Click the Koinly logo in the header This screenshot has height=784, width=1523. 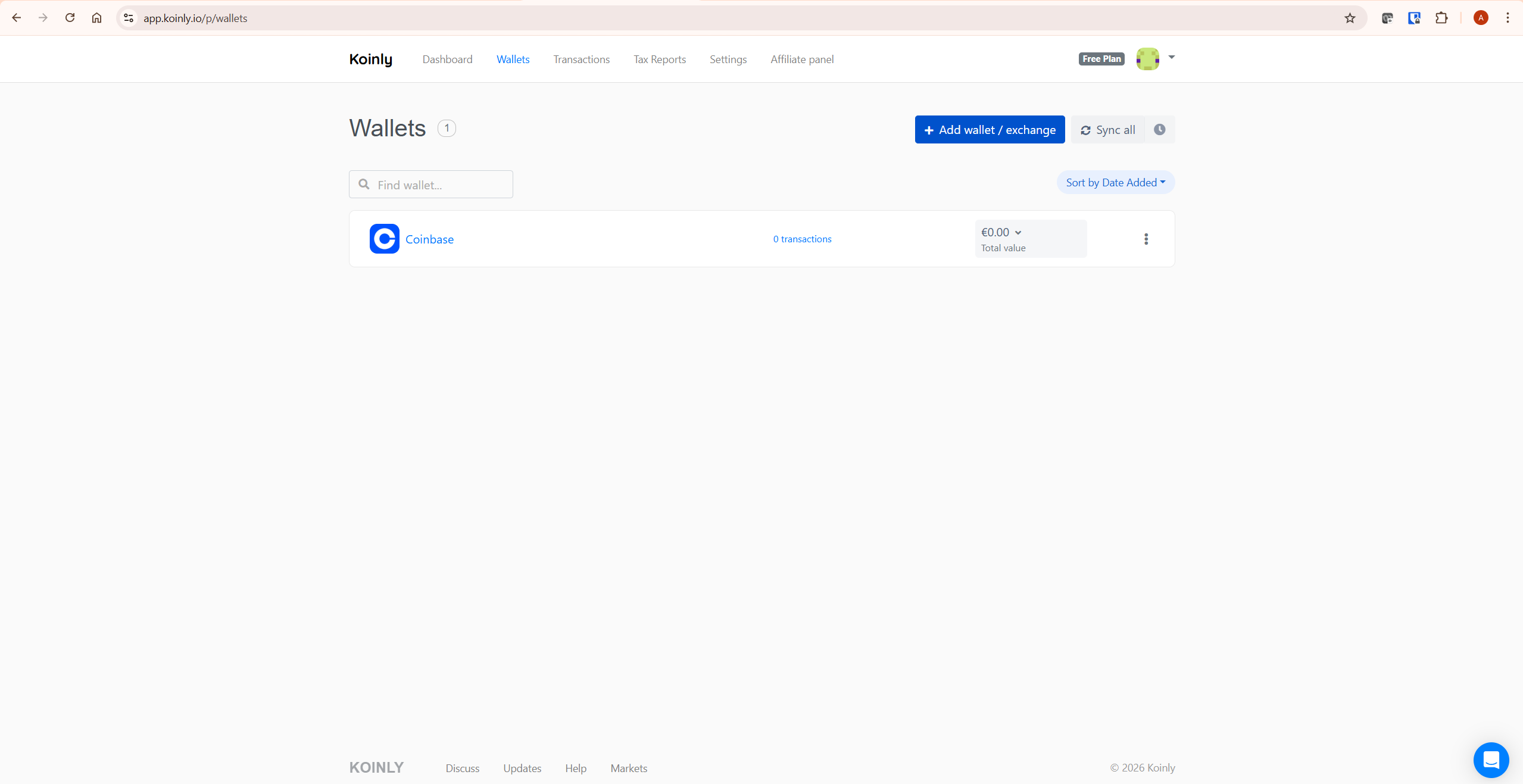pos(370,59)
